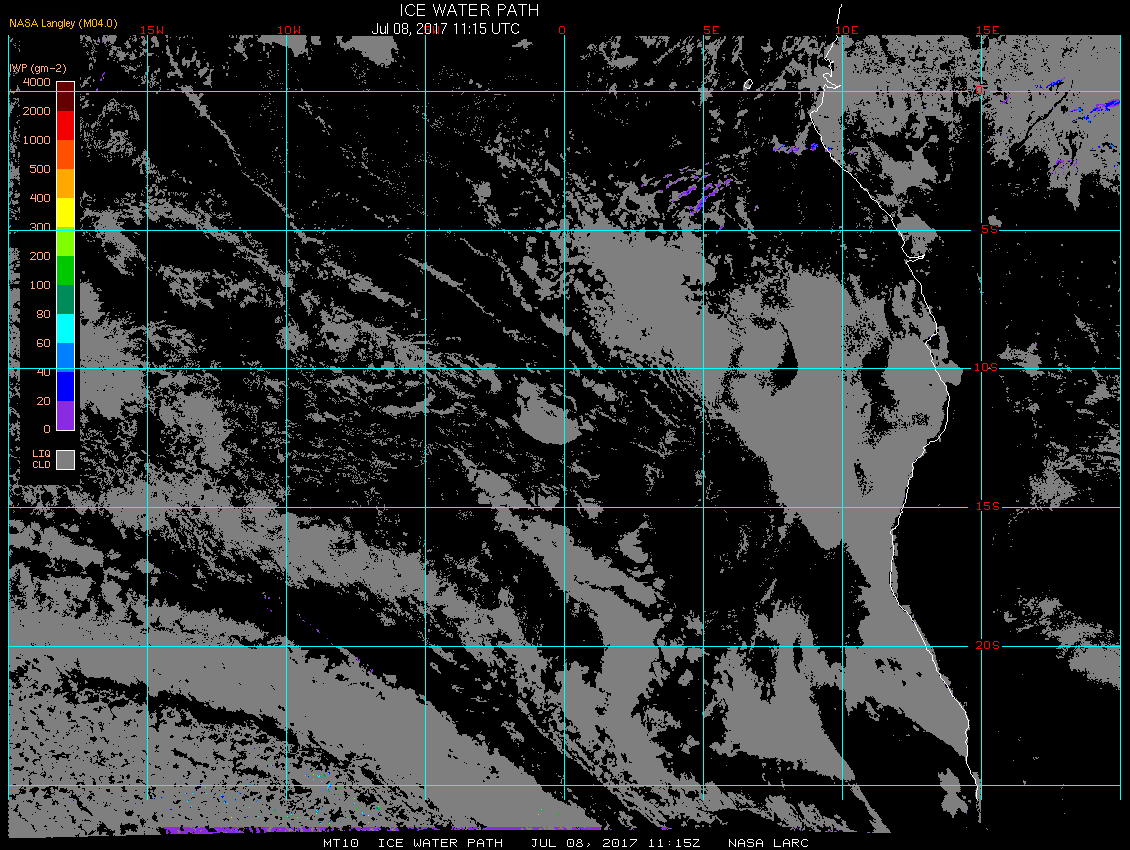The width and height of the screenshot is (1130, 850).
Task: Select the 15E longitude label
Action: click(x=987, y=30)
